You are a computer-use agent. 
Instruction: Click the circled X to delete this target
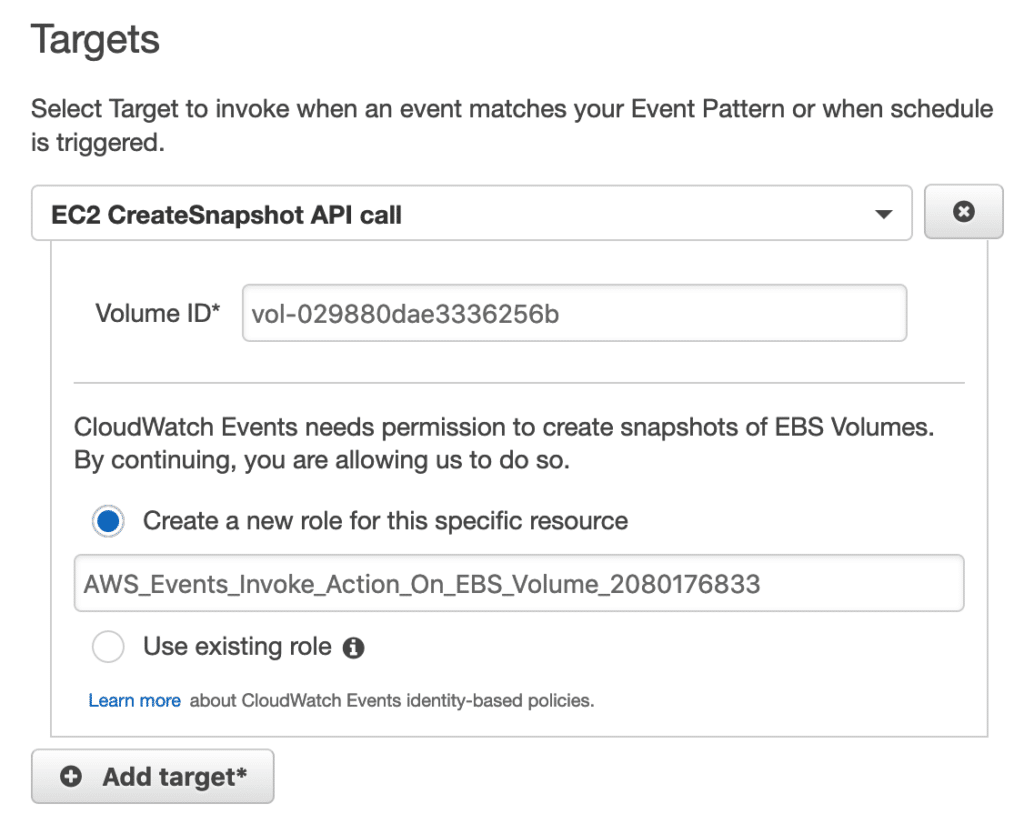click(x=963, y=212)
